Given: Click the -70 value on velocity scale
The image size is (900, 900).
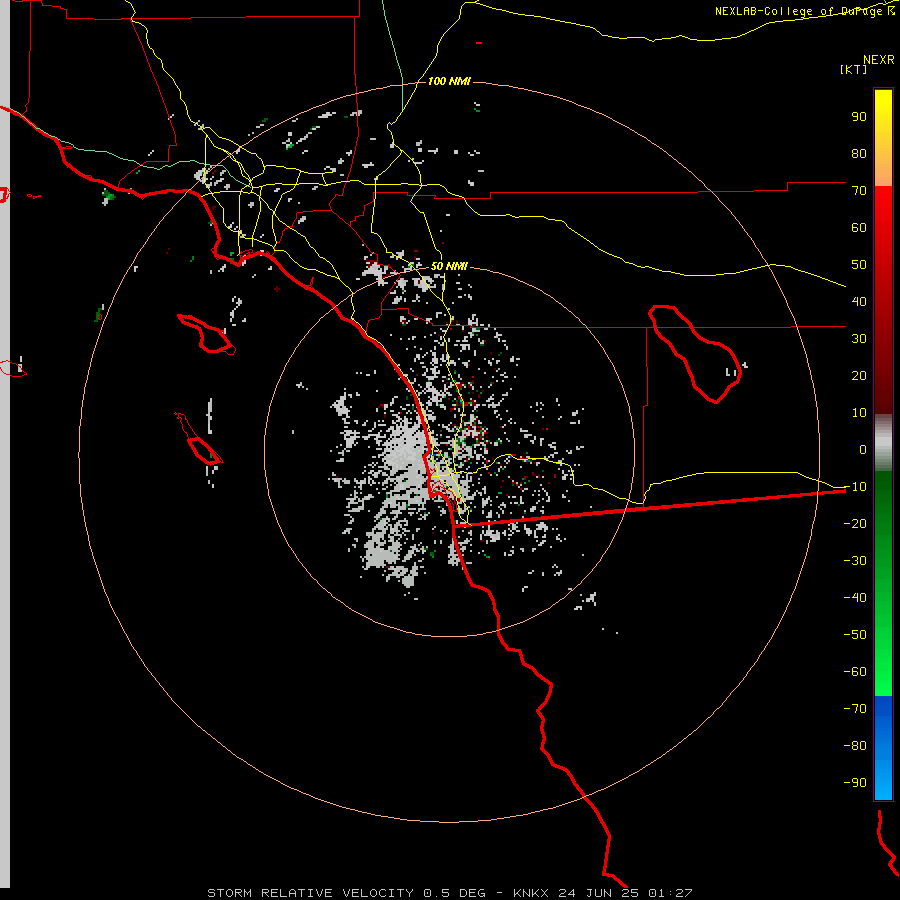Looking at the screenshot, I should tap(855, 709).
